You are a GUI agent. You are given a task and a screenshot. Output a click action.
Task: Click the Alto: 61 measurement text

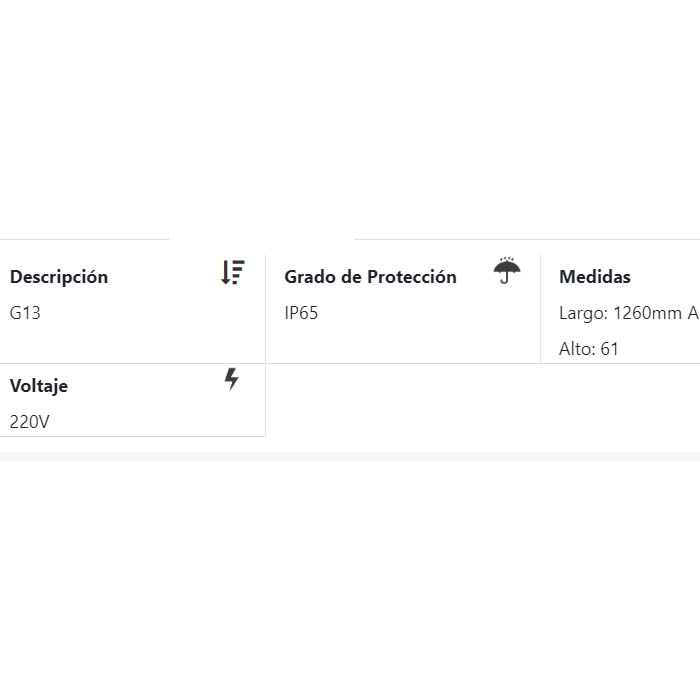coord(589,349)
